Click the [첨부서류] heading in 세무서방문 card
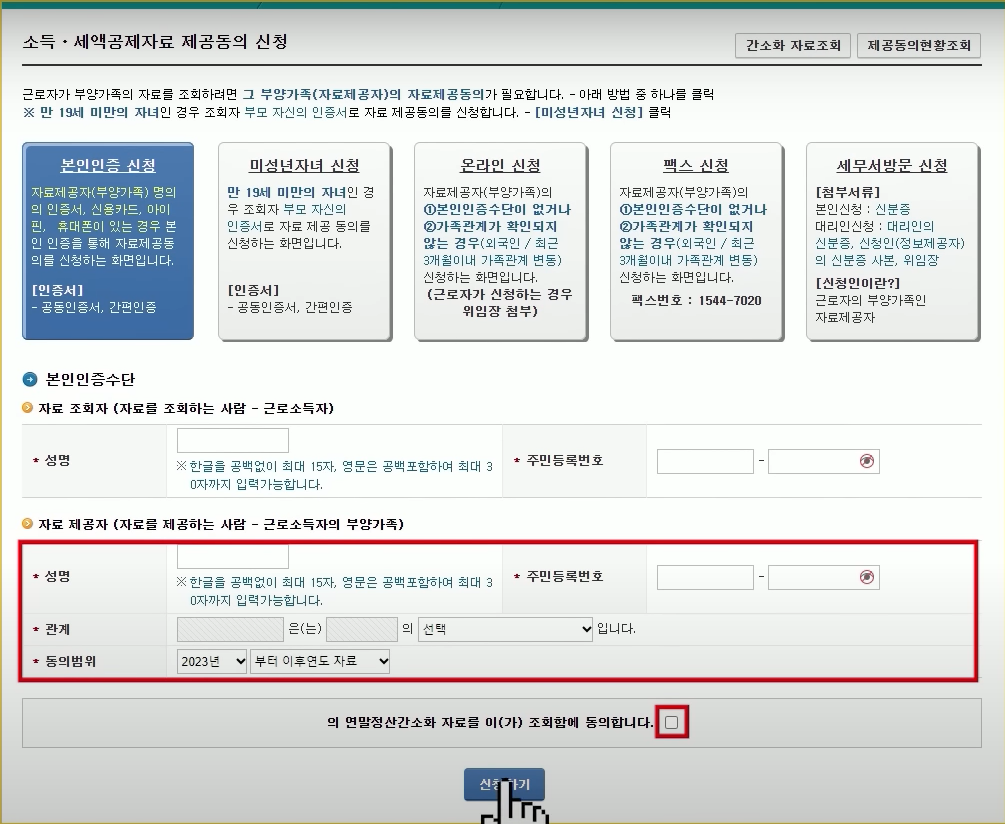 click(847, 192)
